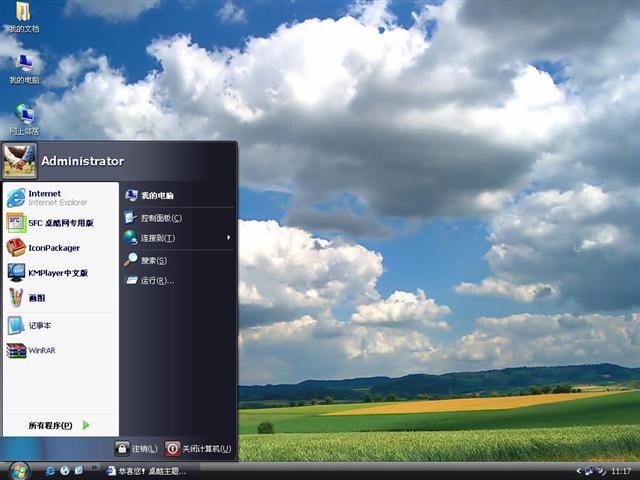Open the 我的文档 desktop folder icon
640x480 pixels.
(x=23, y=16)
